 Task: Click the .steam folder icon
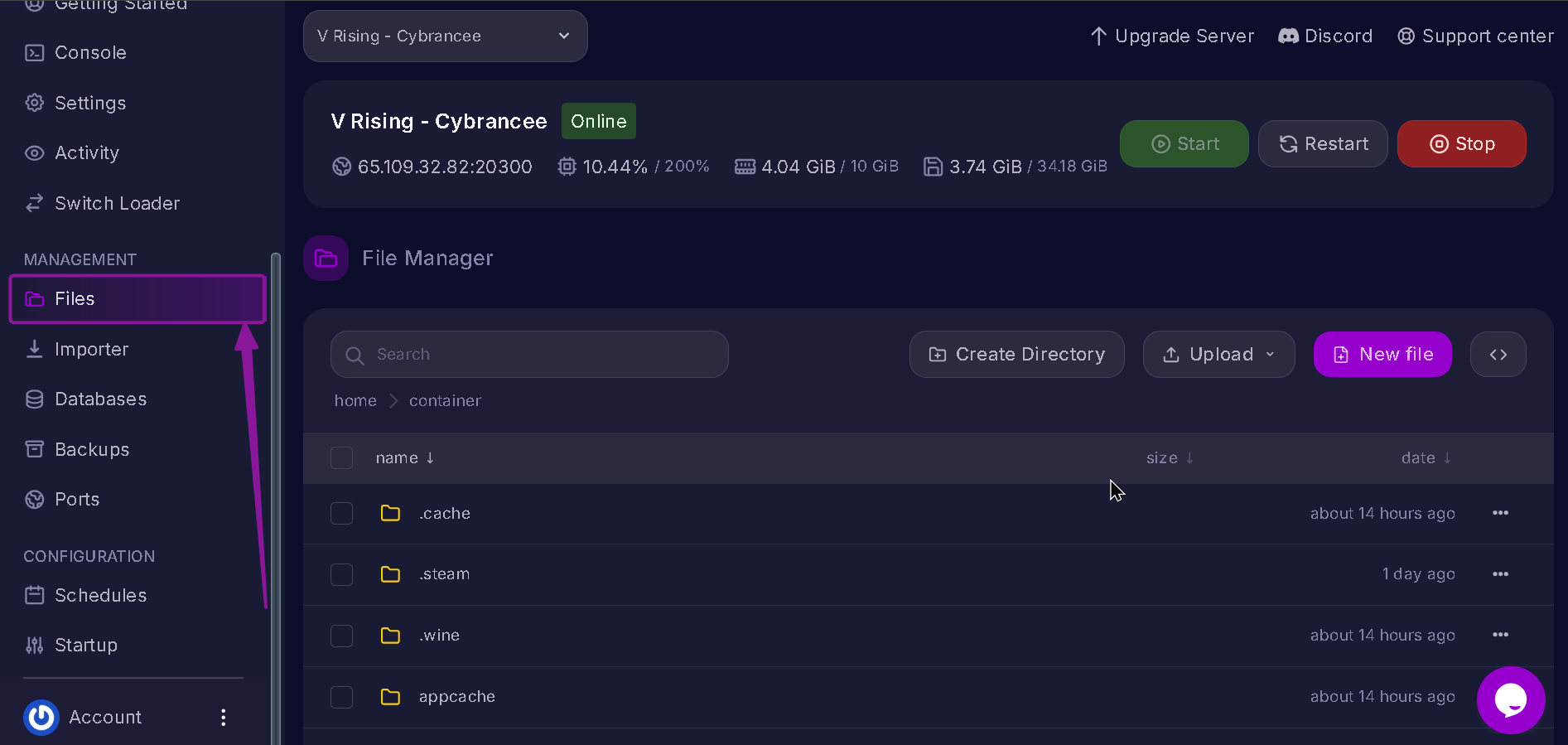point(390,574)
